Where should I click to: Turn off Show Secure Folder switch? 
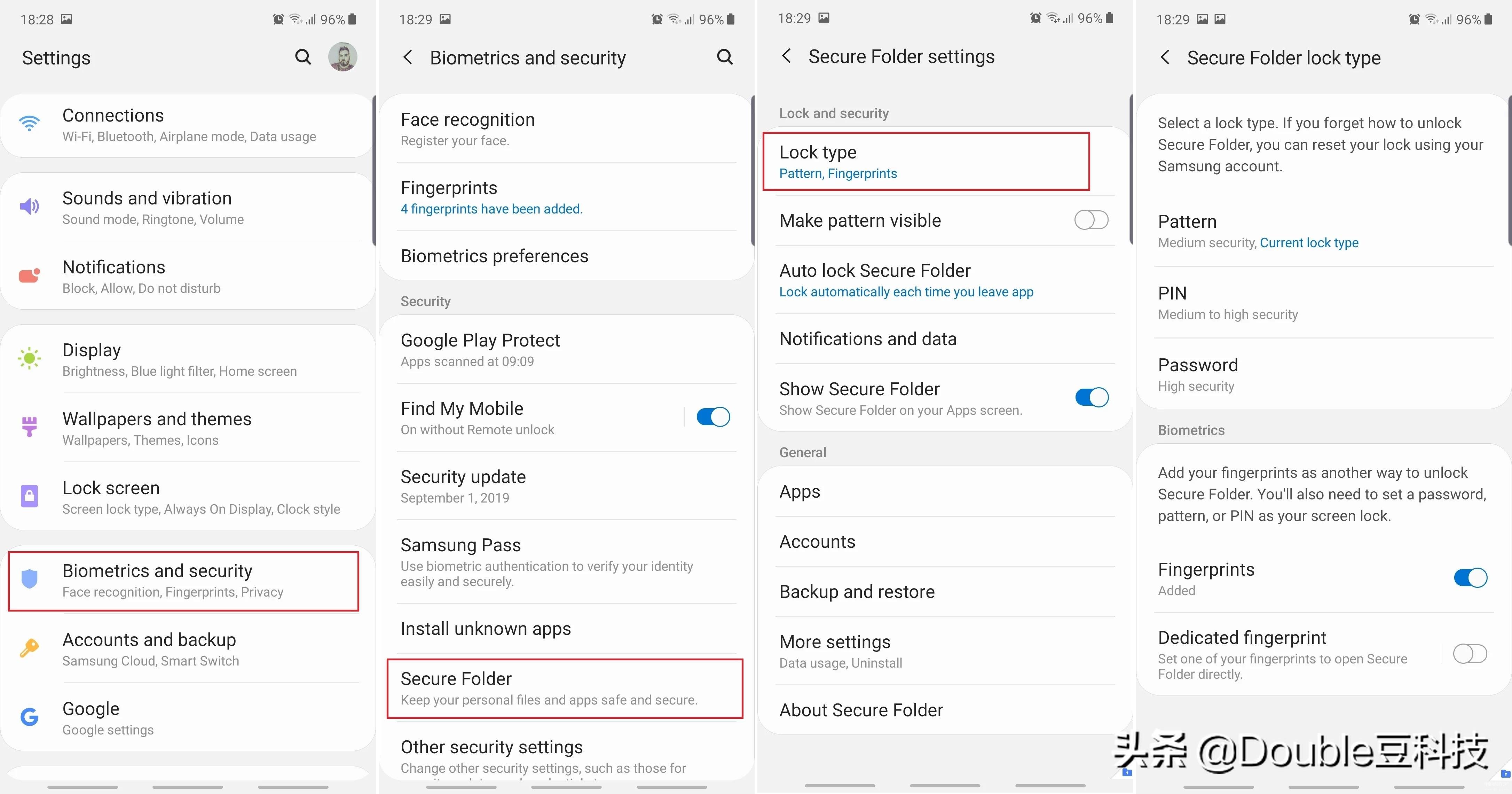[x=1092, y=398]
